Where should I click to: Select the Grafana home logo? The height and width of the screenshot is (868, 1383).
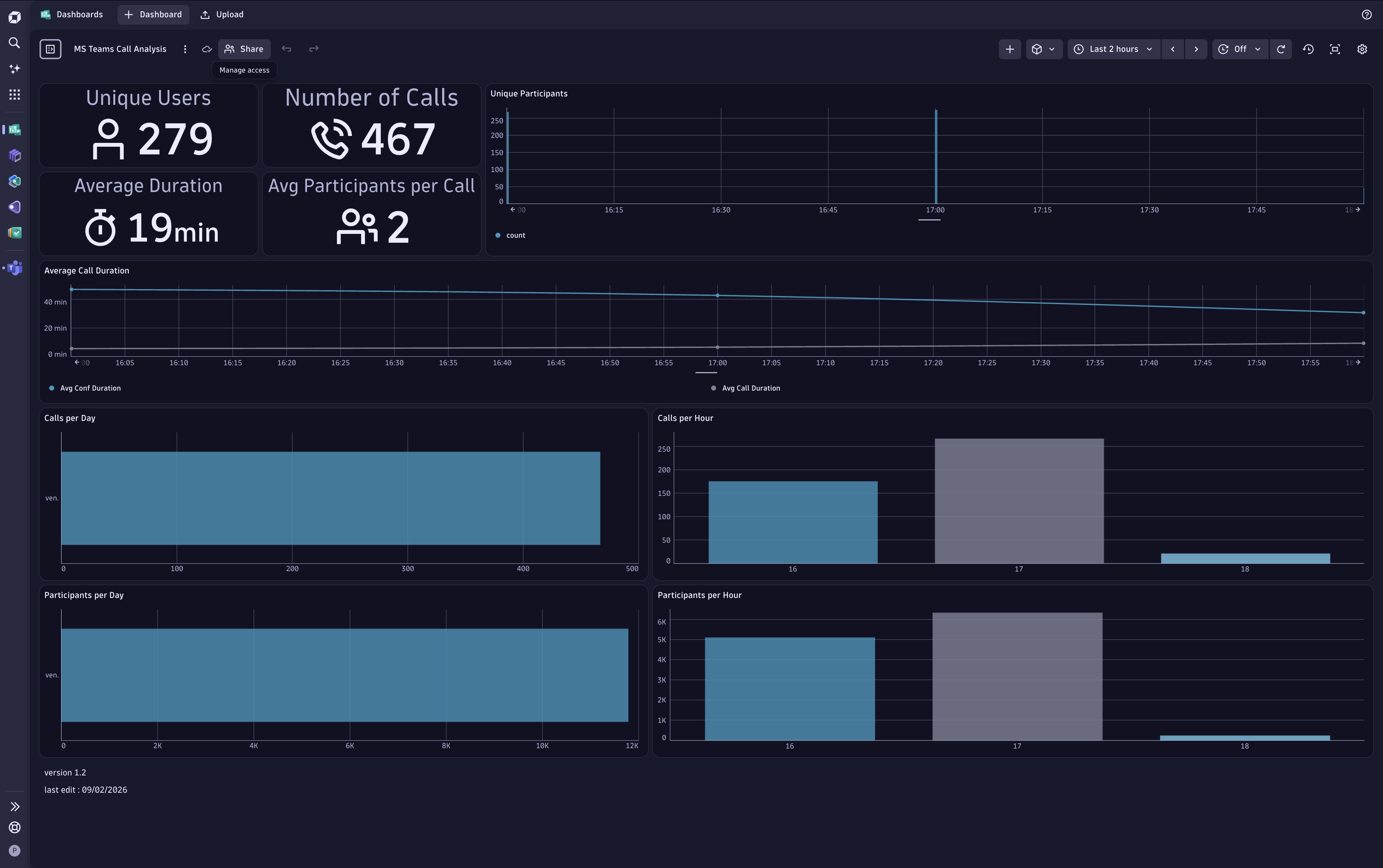(14, 17)
